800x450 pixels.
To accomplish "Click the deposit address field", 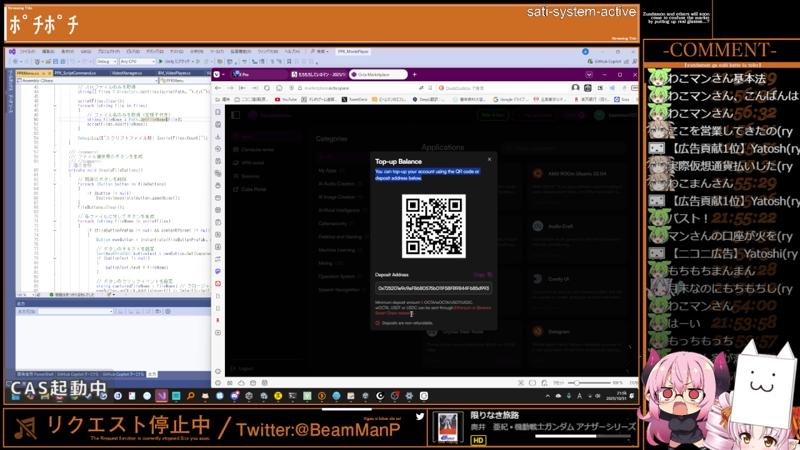I will 432,288.
